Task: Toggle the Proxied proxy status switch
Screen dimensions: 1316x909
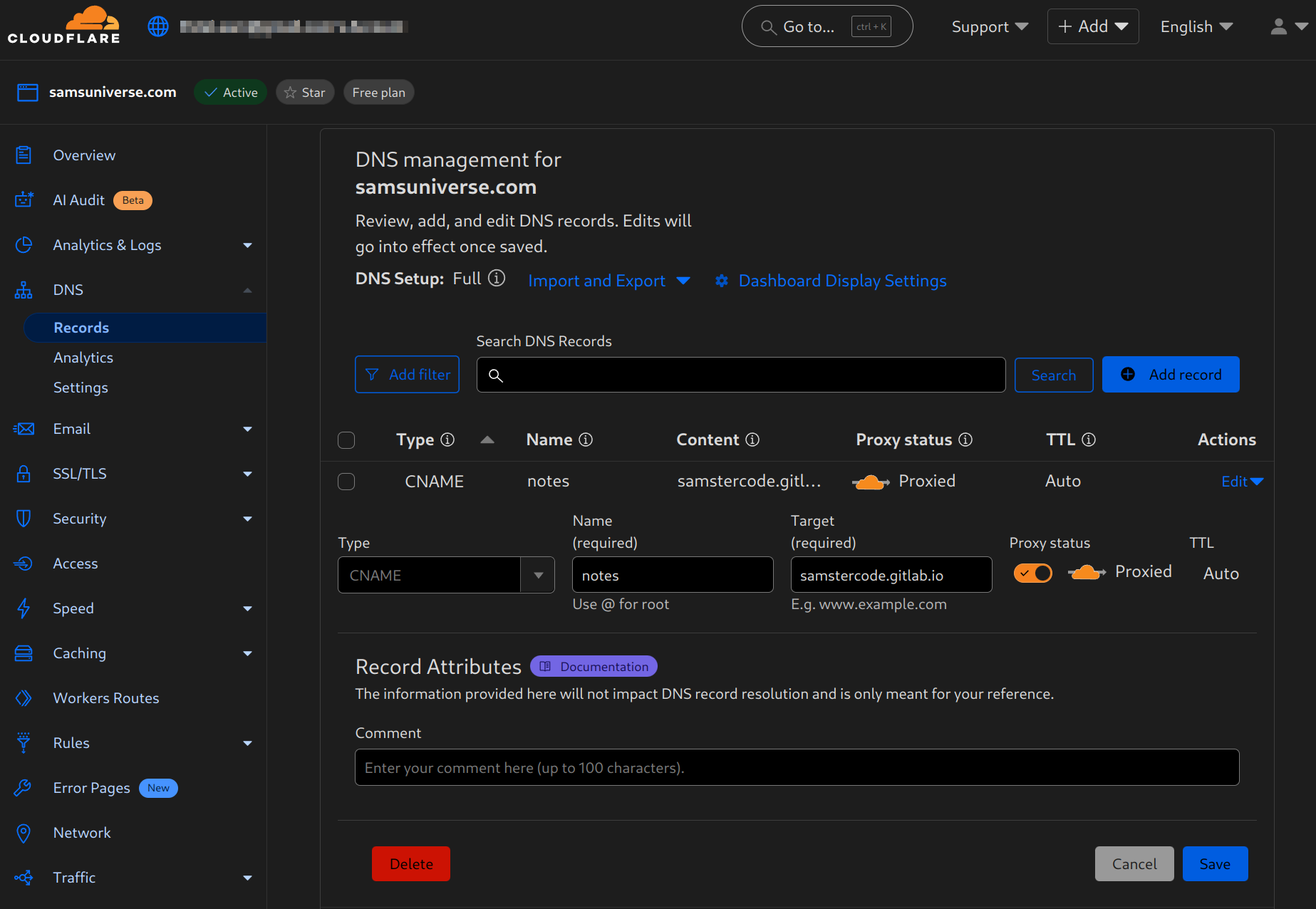Action: (1032, 573)
